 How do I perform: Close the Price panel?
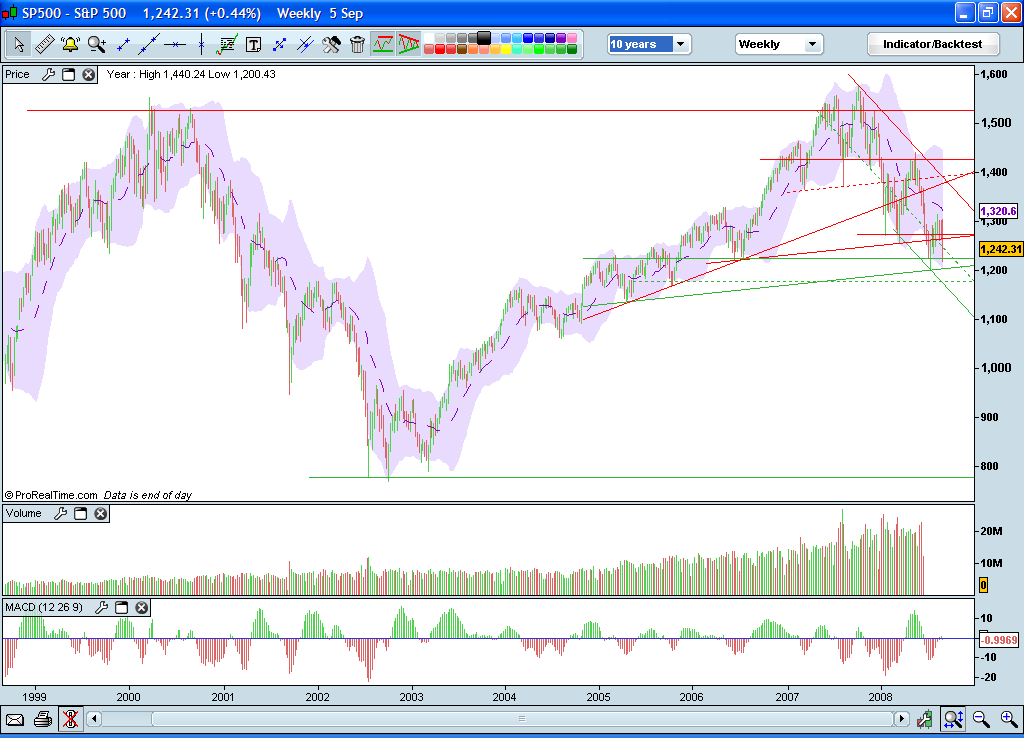tap(89, 74)
